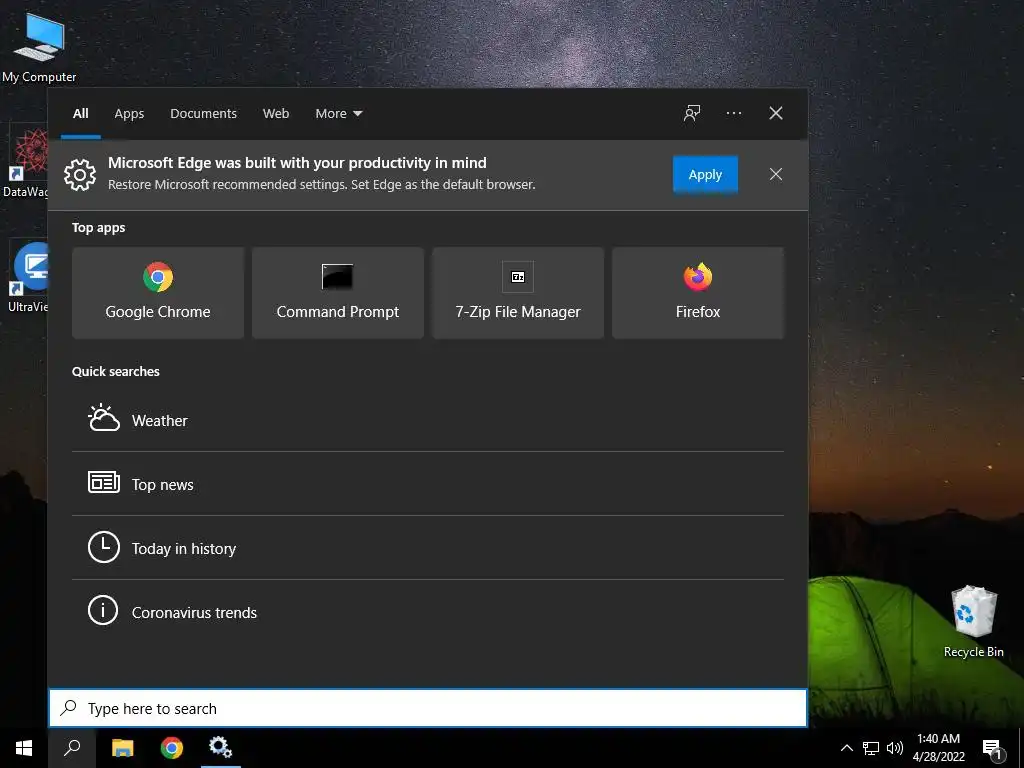This screenshot has height=768, width=1024.
Task: Click the feedback icon in search panel
Action: [692, 113]
